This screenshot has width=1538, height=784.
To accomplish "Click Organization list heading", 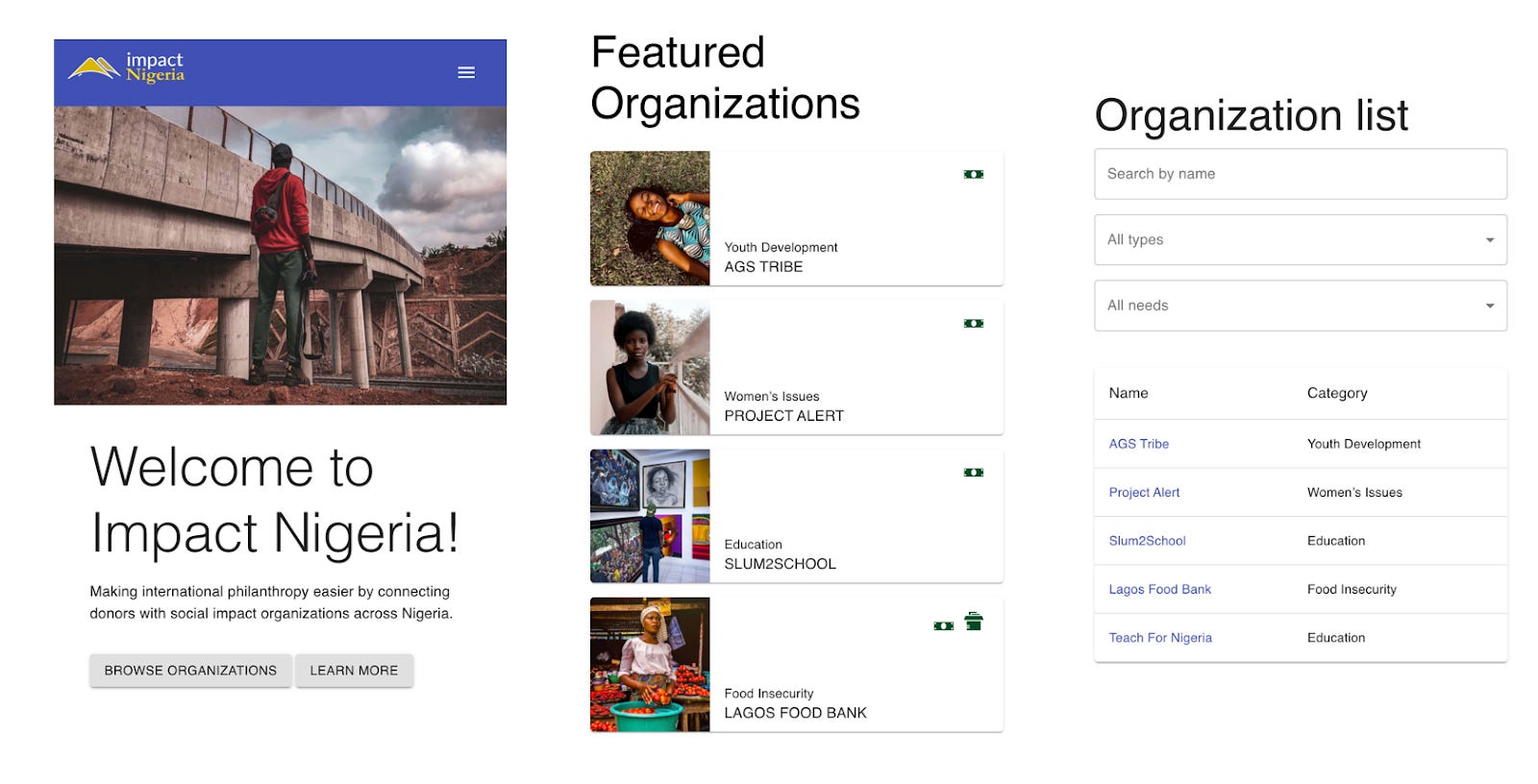I will point(1251,115).
